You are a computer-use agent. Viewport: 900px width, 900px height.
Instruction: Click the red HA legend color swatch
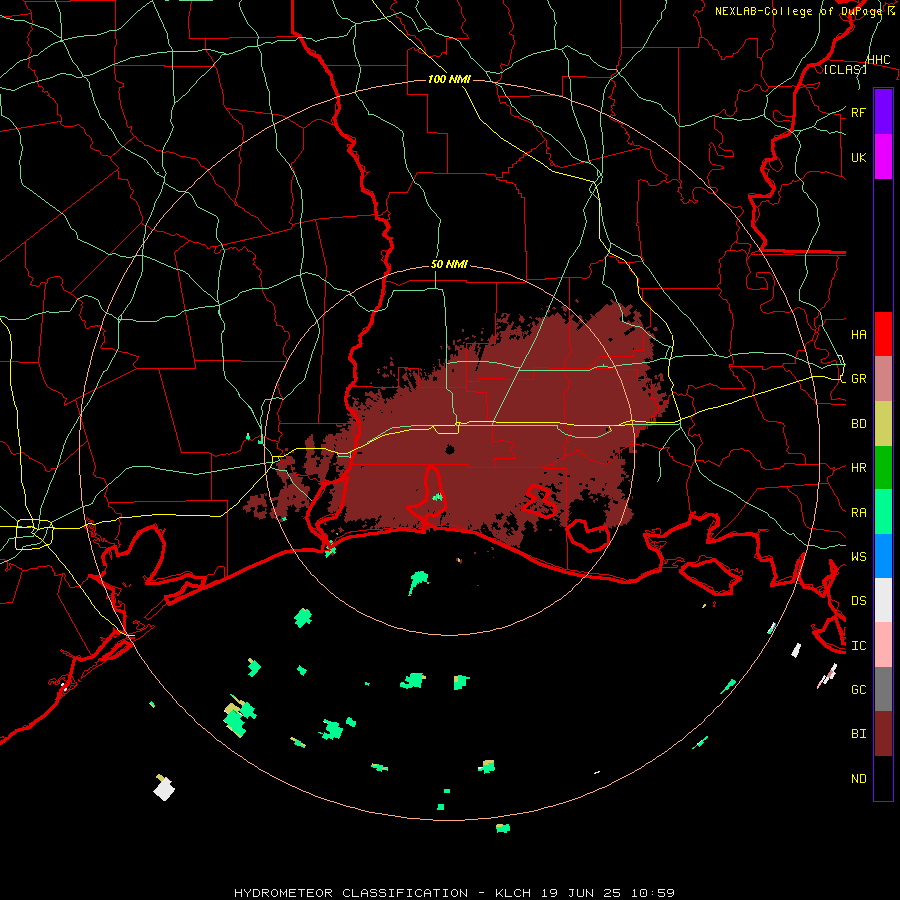[x=883, y=334]
